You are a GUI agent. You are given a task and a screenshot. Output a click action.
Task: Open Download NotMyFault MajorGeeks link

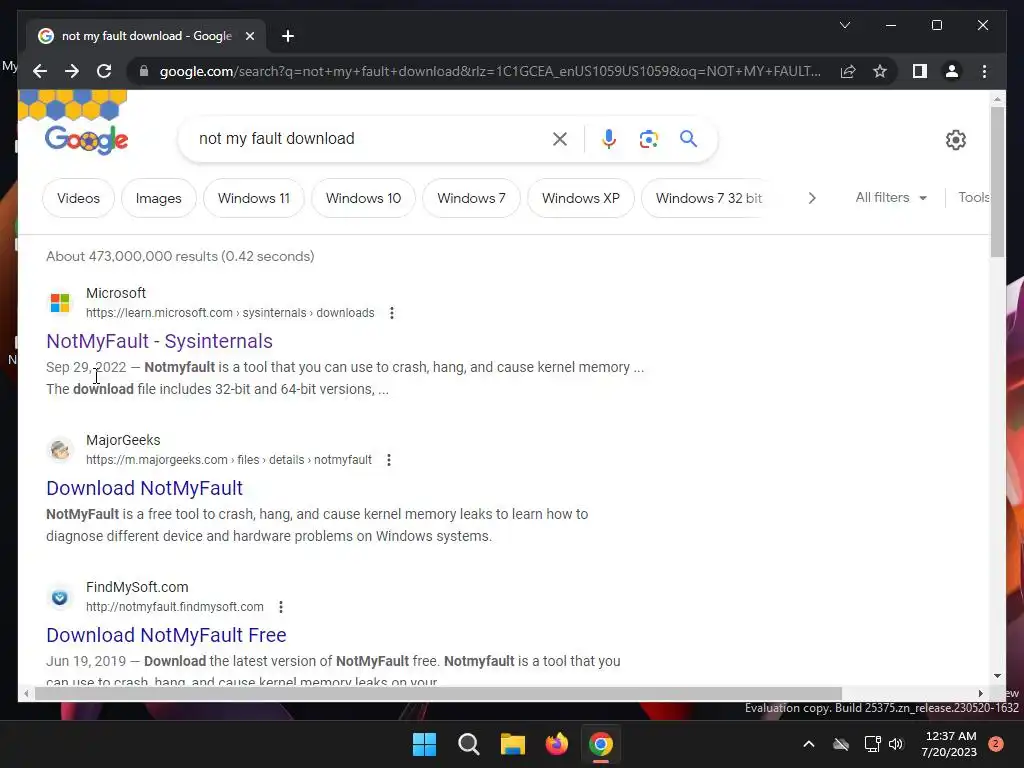coord(144,488)
